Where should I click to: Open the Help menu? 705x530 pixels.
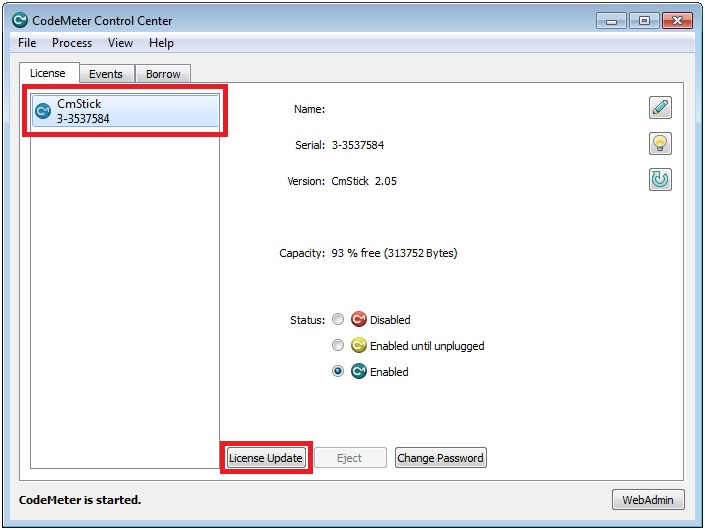tap(161, 43)
